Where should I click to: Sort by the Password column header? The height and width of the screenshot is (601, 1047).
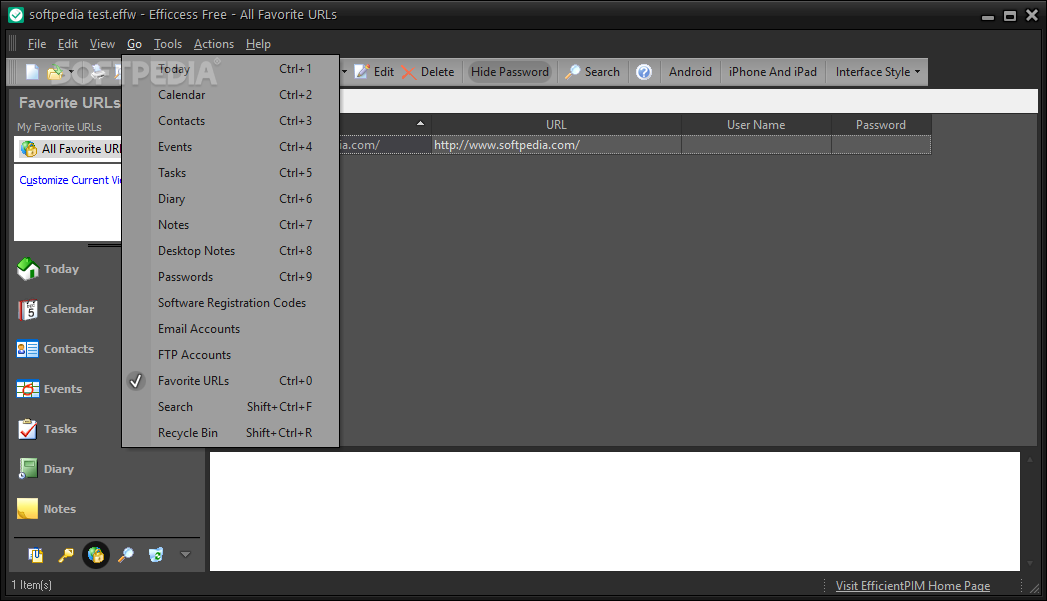pyautogui.click(x=881, y=125)
